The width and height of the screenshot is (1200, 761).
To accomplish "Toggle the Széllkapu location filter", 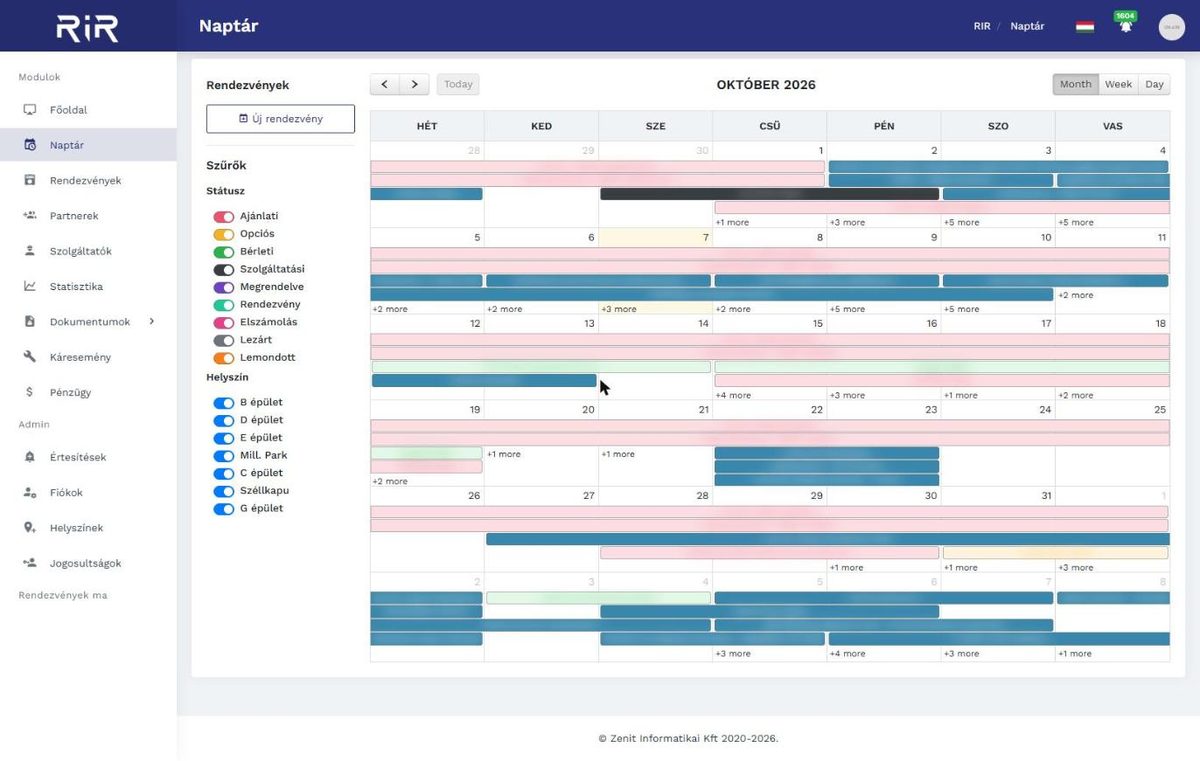I will click(224, 491).
